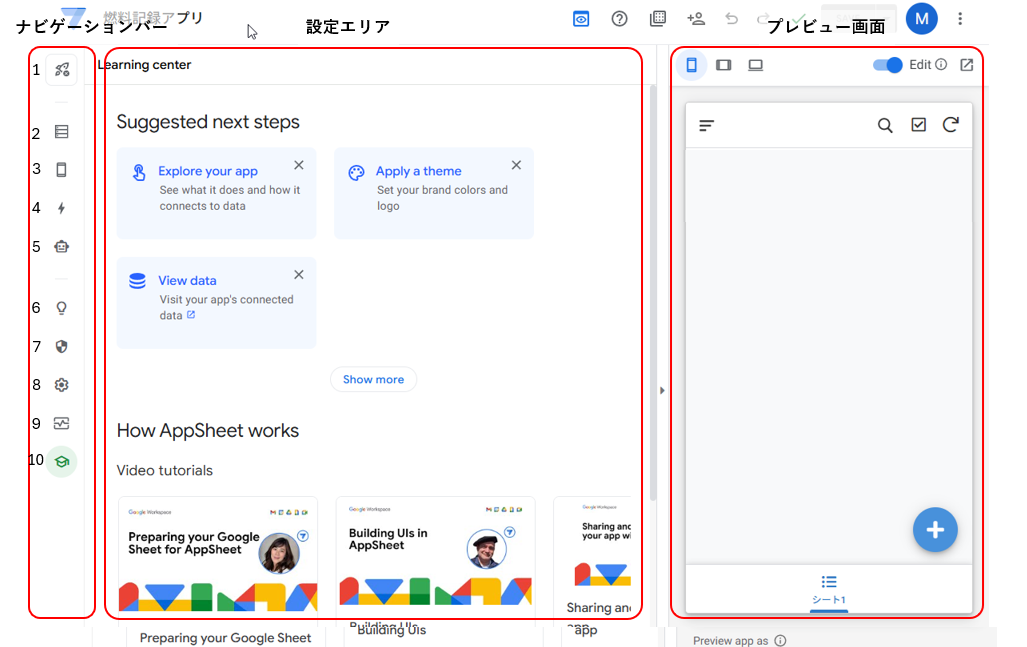Open the Security shield section
The image size is (1027, 647).
(x=61, y=346)
